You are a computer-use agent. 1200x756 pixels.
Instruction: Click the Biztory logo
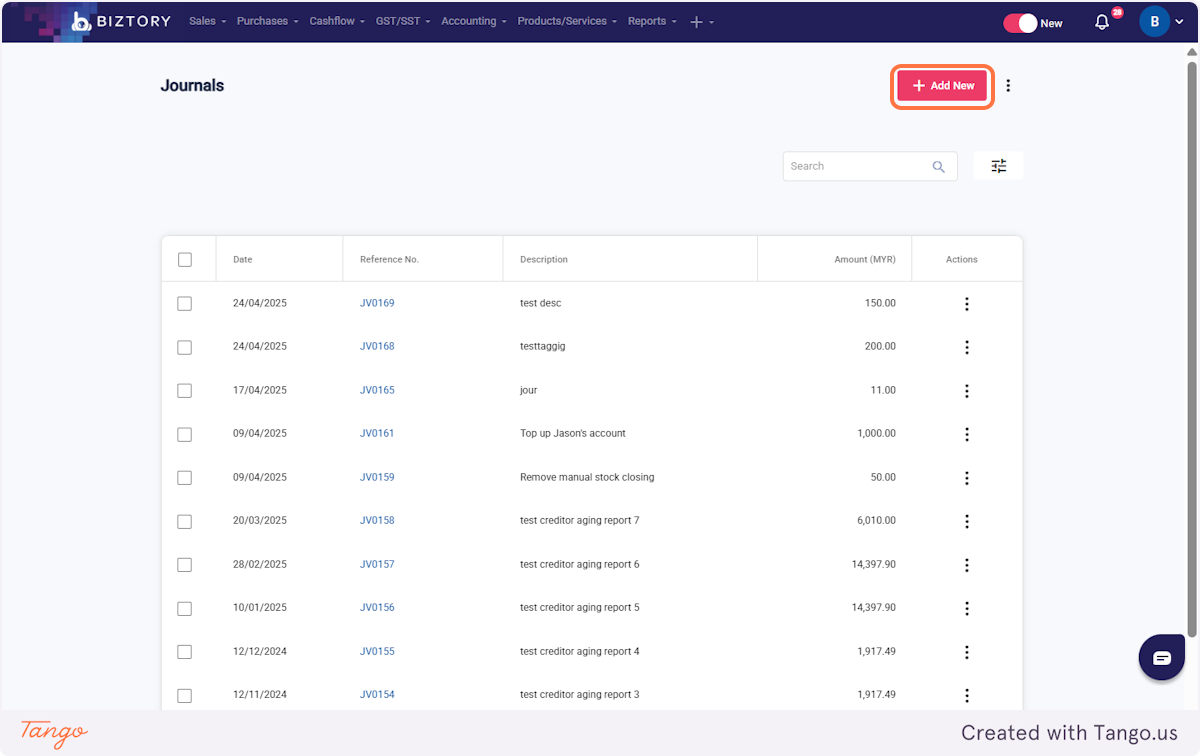pyautogui.click(x=121, y=21)
